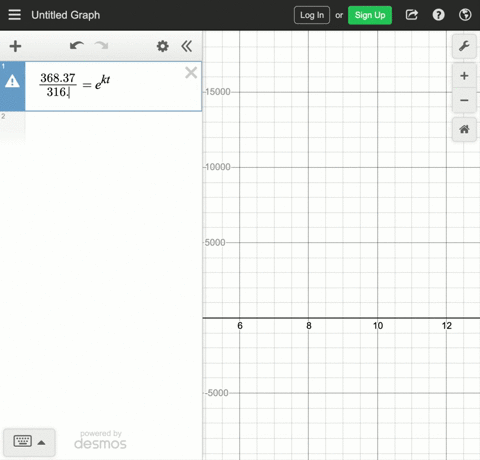Image resolution: width=480 pixels, height=460 pixels.
Task: Add a new expression item
Action: (15, 46)
